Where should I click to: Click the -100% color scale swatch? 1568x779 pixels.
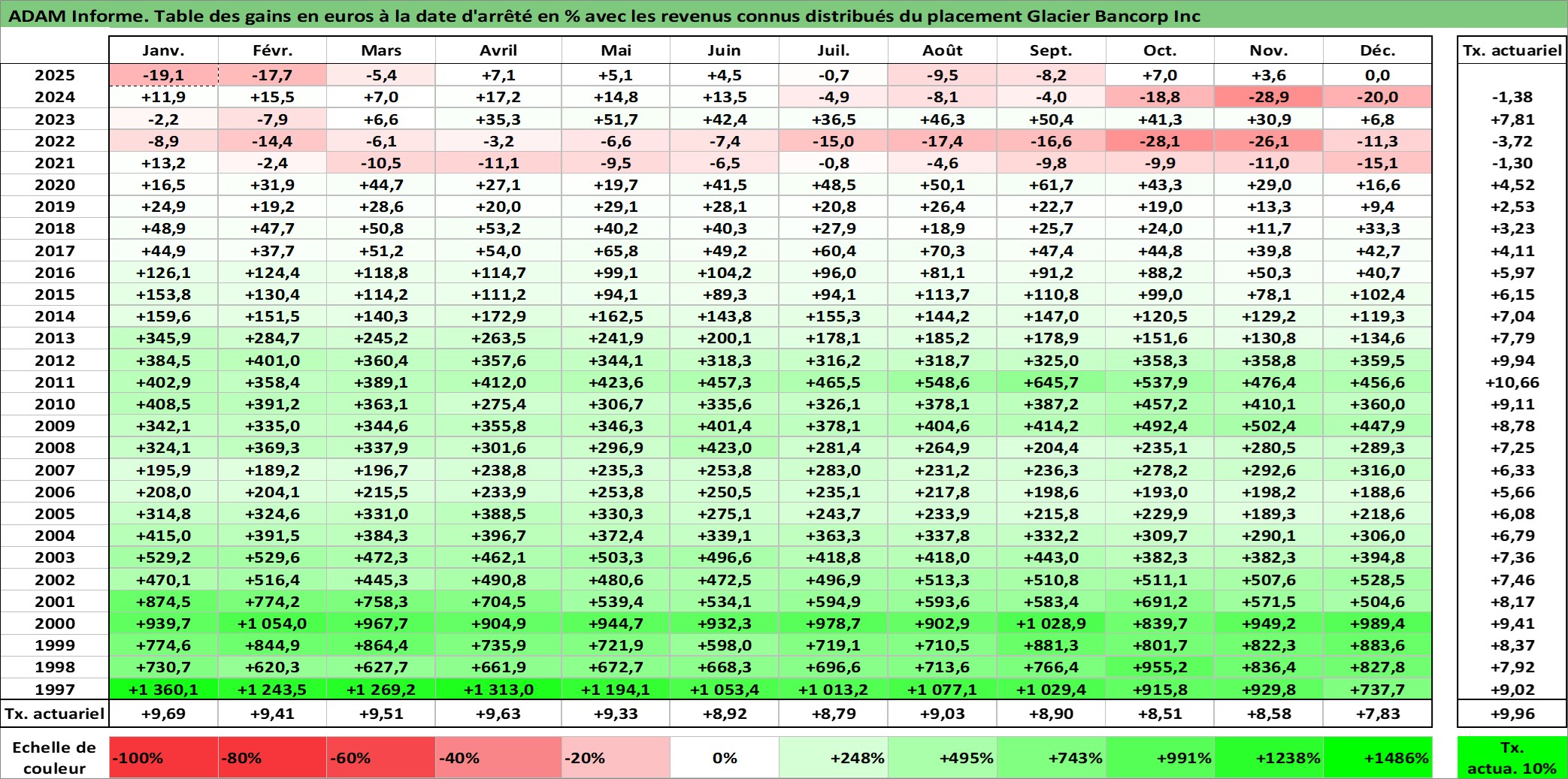click(163, 757)
